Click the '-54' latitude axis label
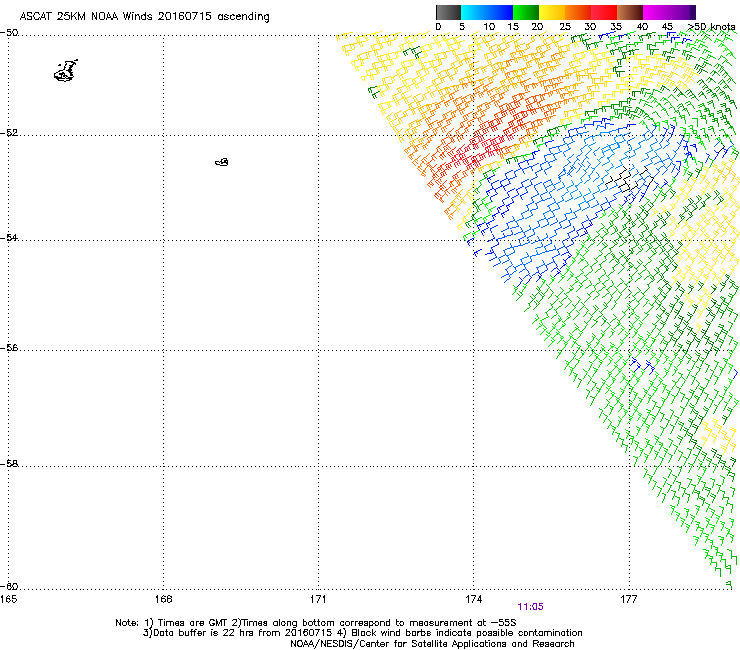 point(9,237)
